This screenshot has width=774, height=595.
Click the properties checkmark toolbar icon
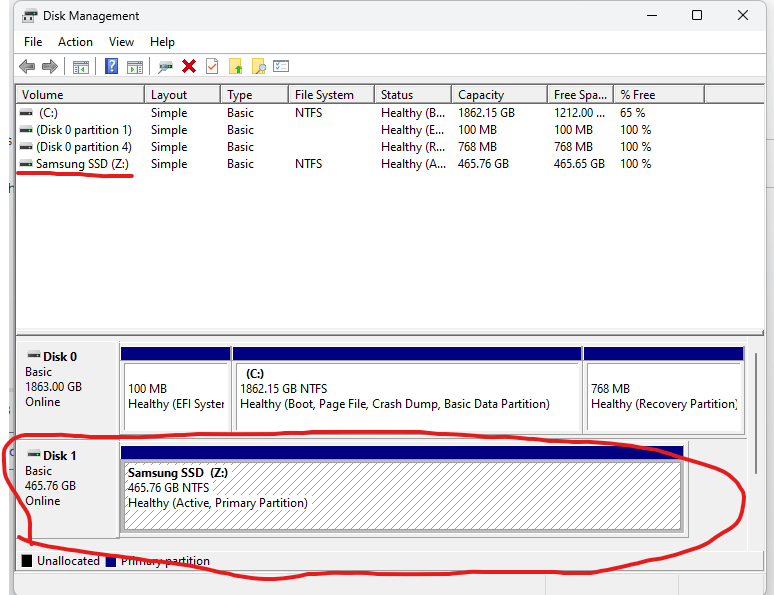tap(212, 66)
